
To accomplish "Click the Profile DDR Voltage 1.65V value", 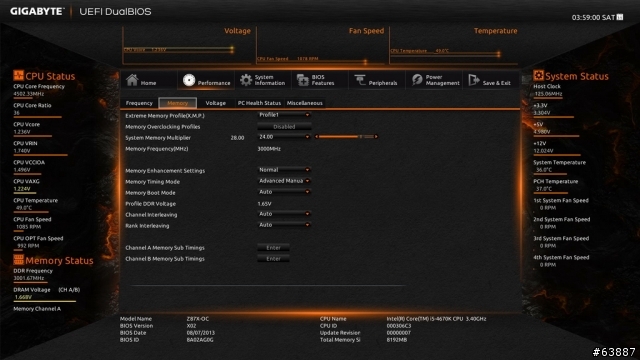I will point(264,204).
